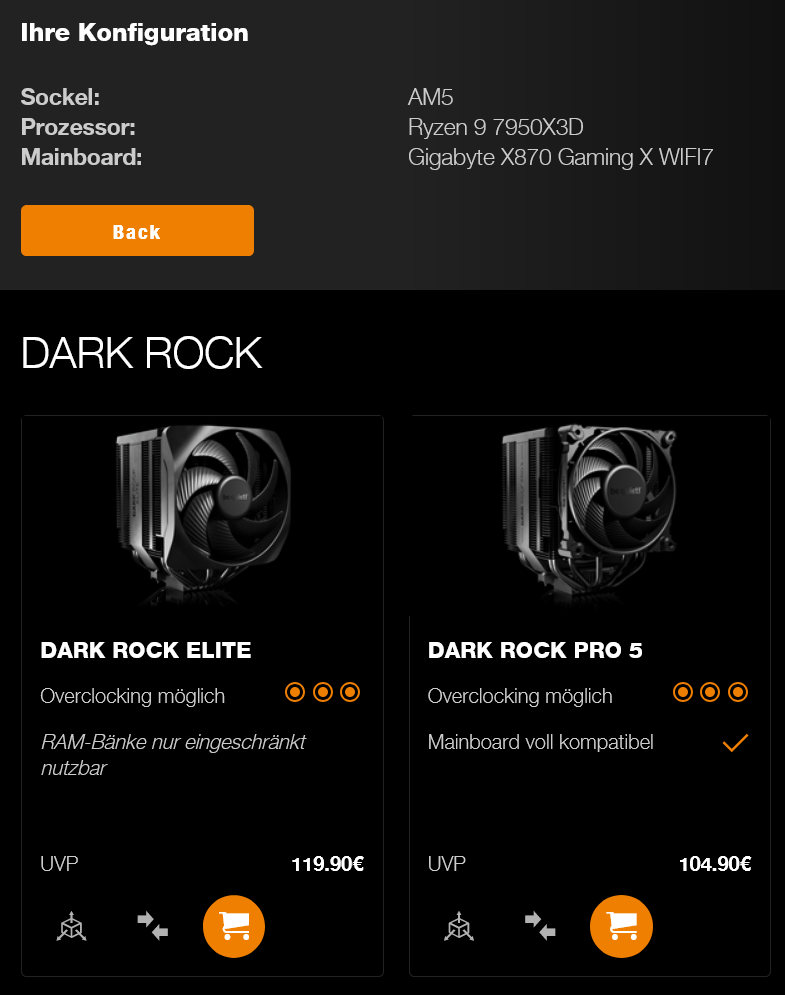
Task: Click middle overclocking rating dot for Dark Rock Elite
Action: (322, 692)
